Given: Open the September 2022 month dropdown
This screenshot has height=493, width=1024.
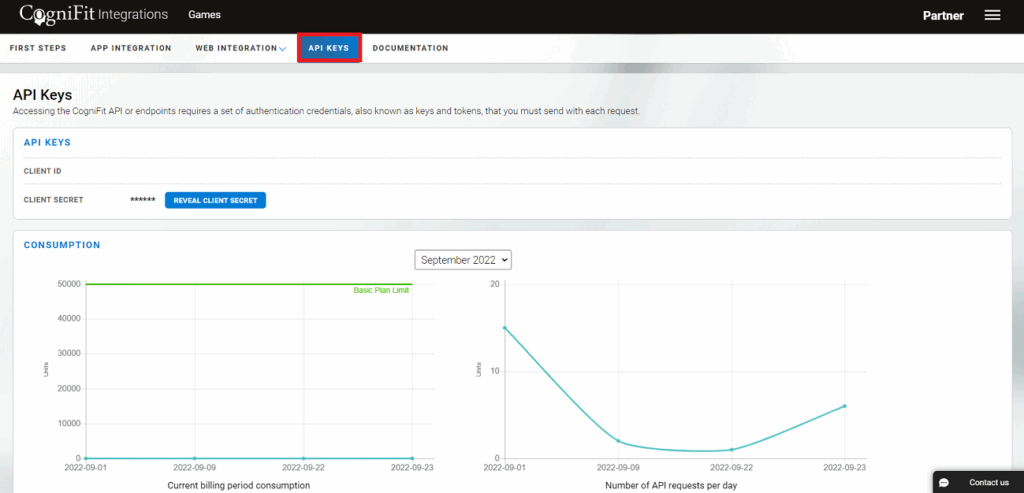Looking at the screenshot, I should click(x=463, y=260).
